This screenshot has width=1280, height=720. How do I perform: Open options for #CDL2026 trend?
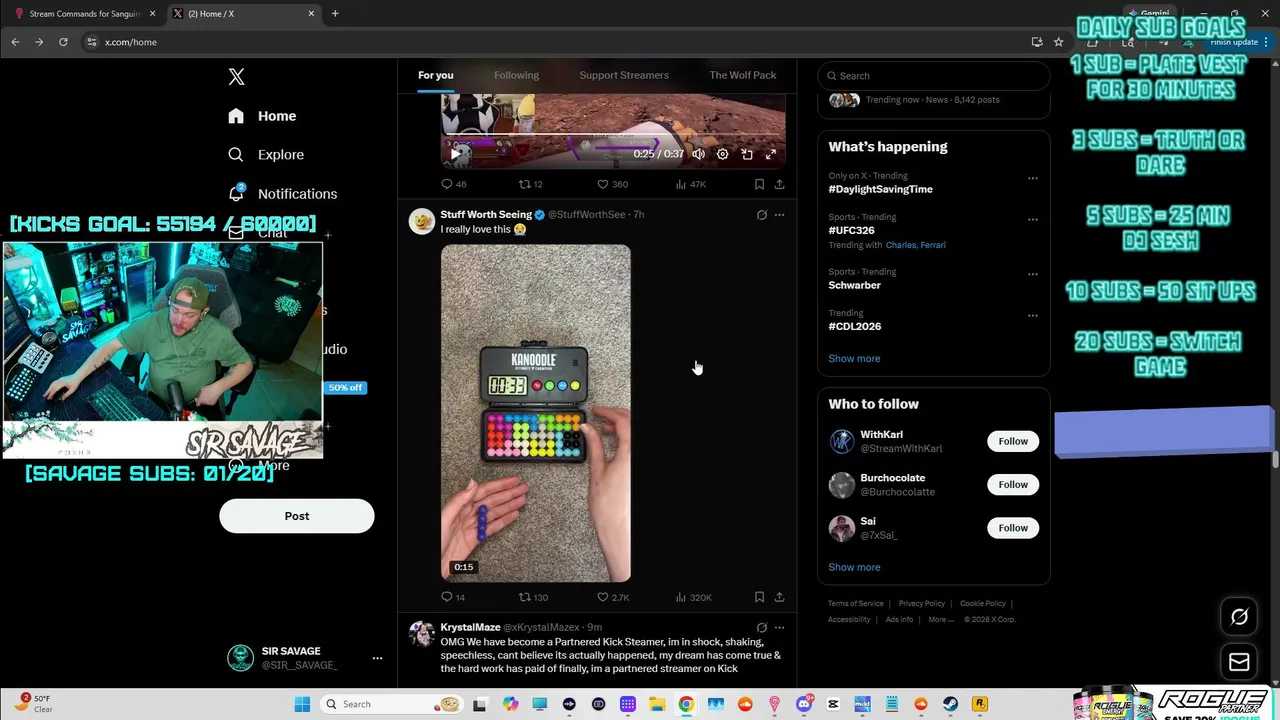(x=1033, y=316)
